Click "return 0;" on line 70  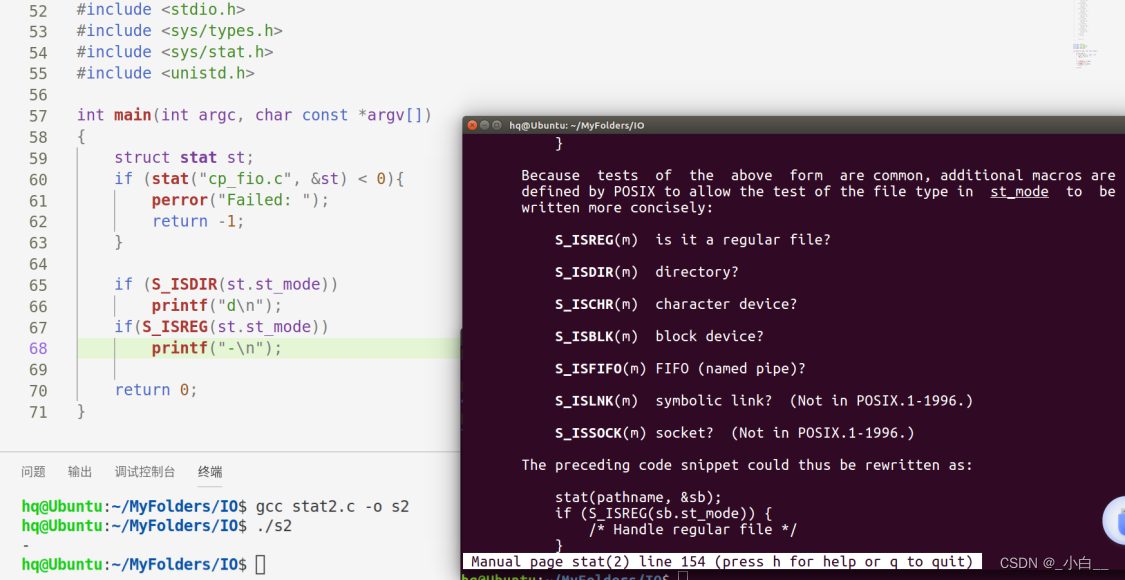(x=156, y=390)
